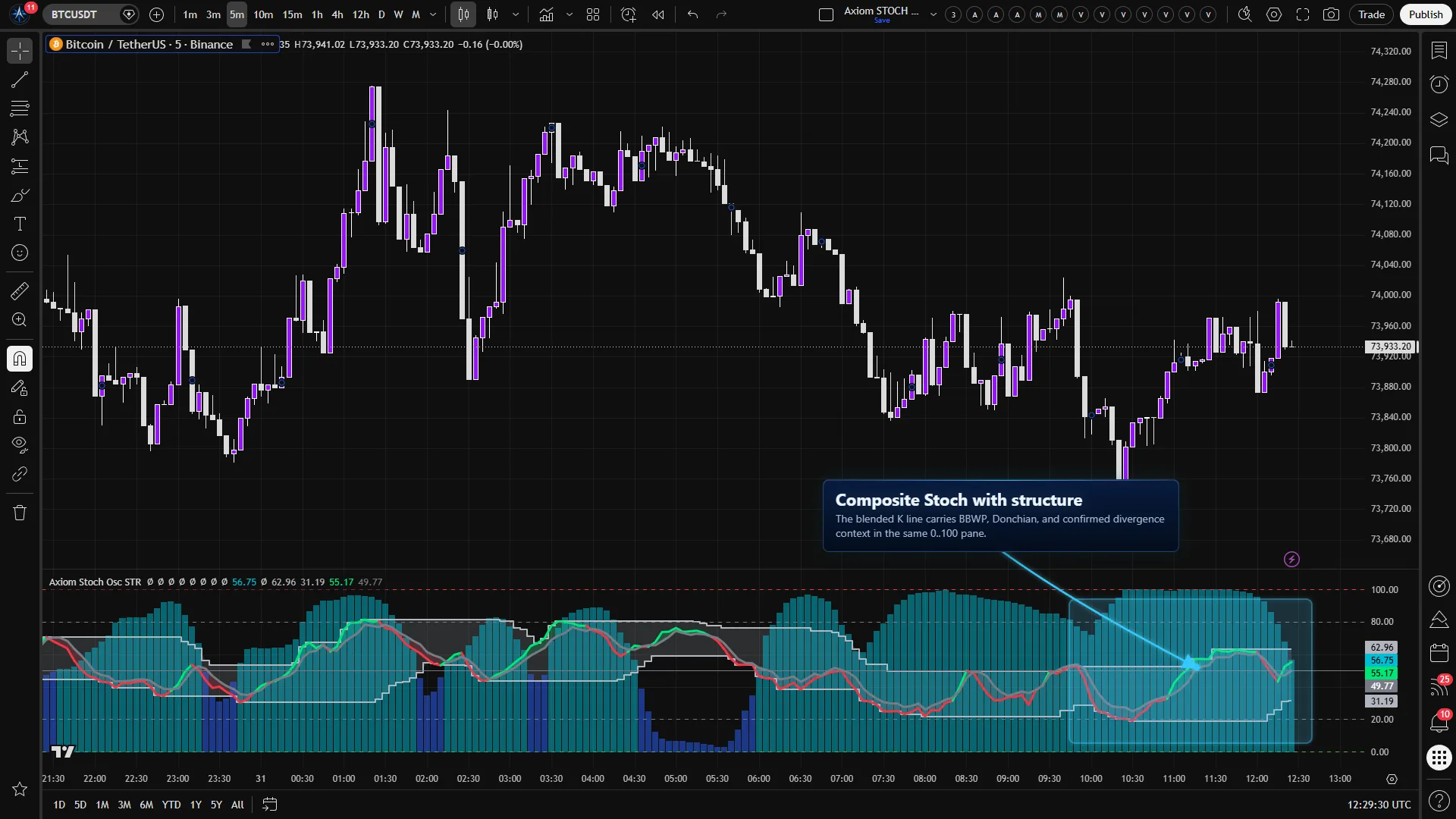Image resolution: width=1456 pixels, height=819 pixels.
Task: Select the trend line drawing tool
Action: (20, 80)
